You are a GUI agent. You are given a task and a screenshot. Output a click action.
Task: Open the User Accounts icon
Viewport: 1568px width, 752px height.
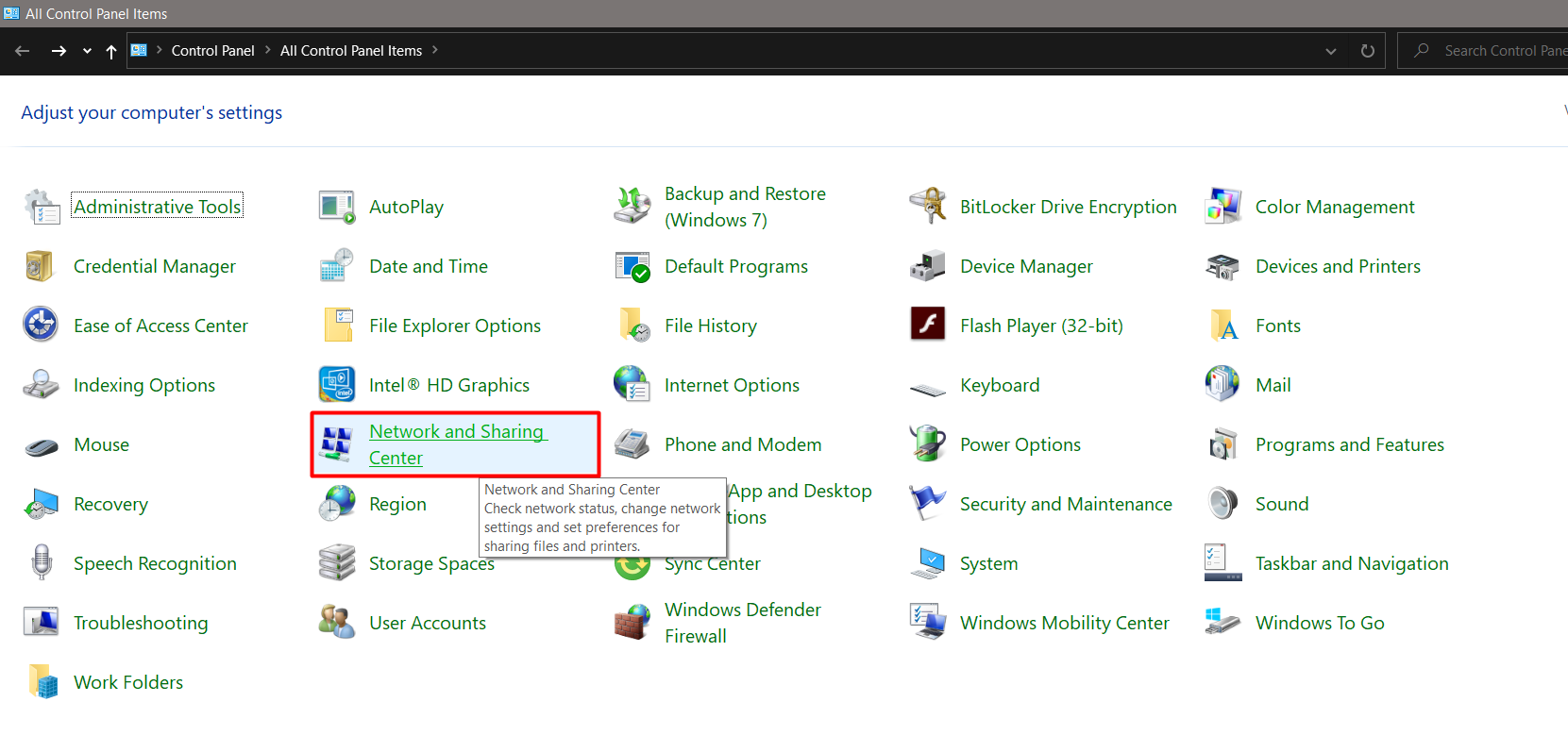tap(337, 623)
